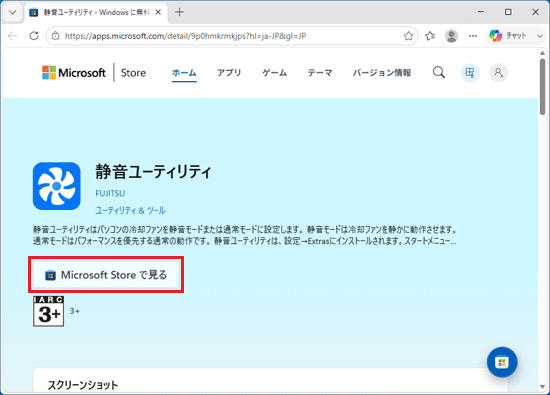Select the バージョン情報 tab
Screen dimensions: 550x395
(x=382, y=73)
